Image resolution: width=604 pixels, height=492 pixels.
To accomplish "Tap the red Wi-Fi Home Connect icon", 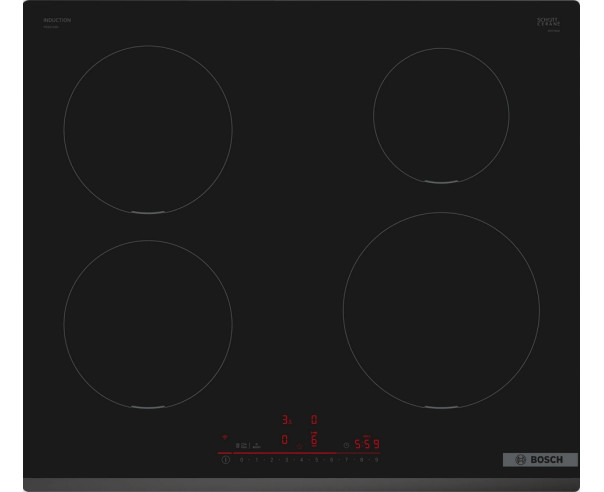I will click(225, 437).
